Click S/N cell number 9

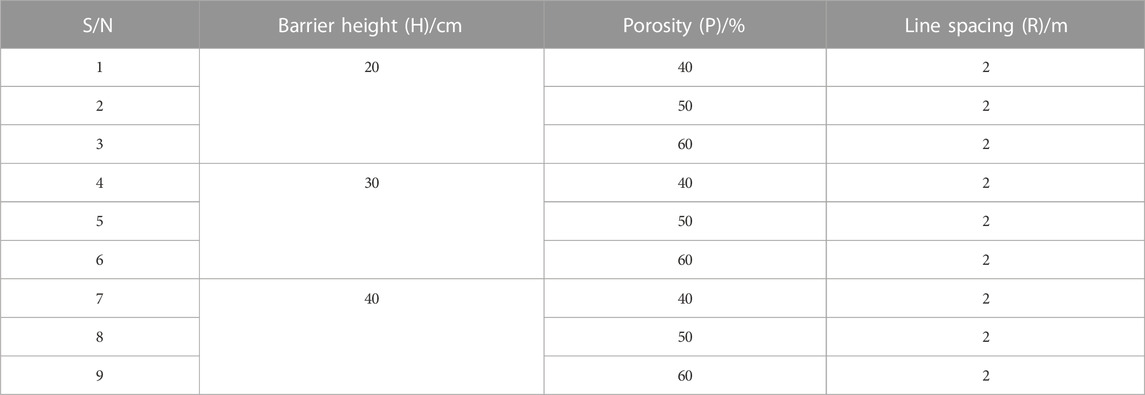click(x=100, y=375)
